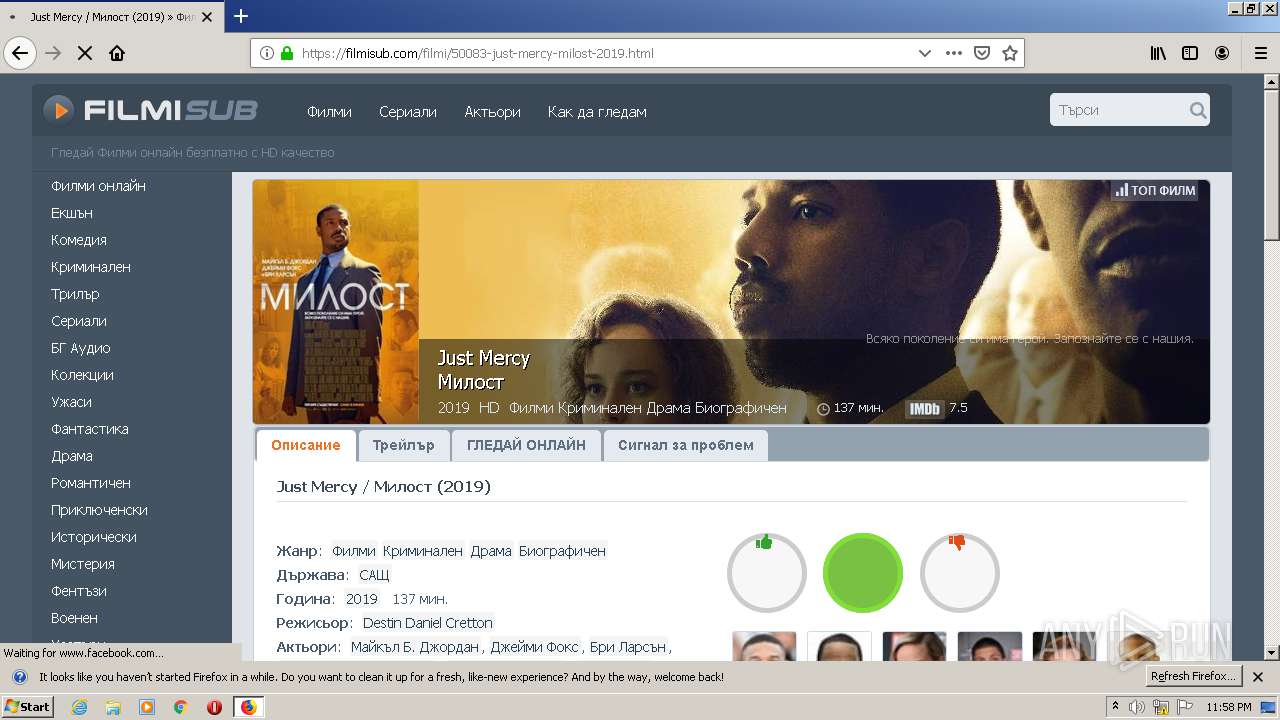The width and height of the screenshot is (1280, 720).
Task: Give a thumbs-up rating
Action: [x=767, y=572]
